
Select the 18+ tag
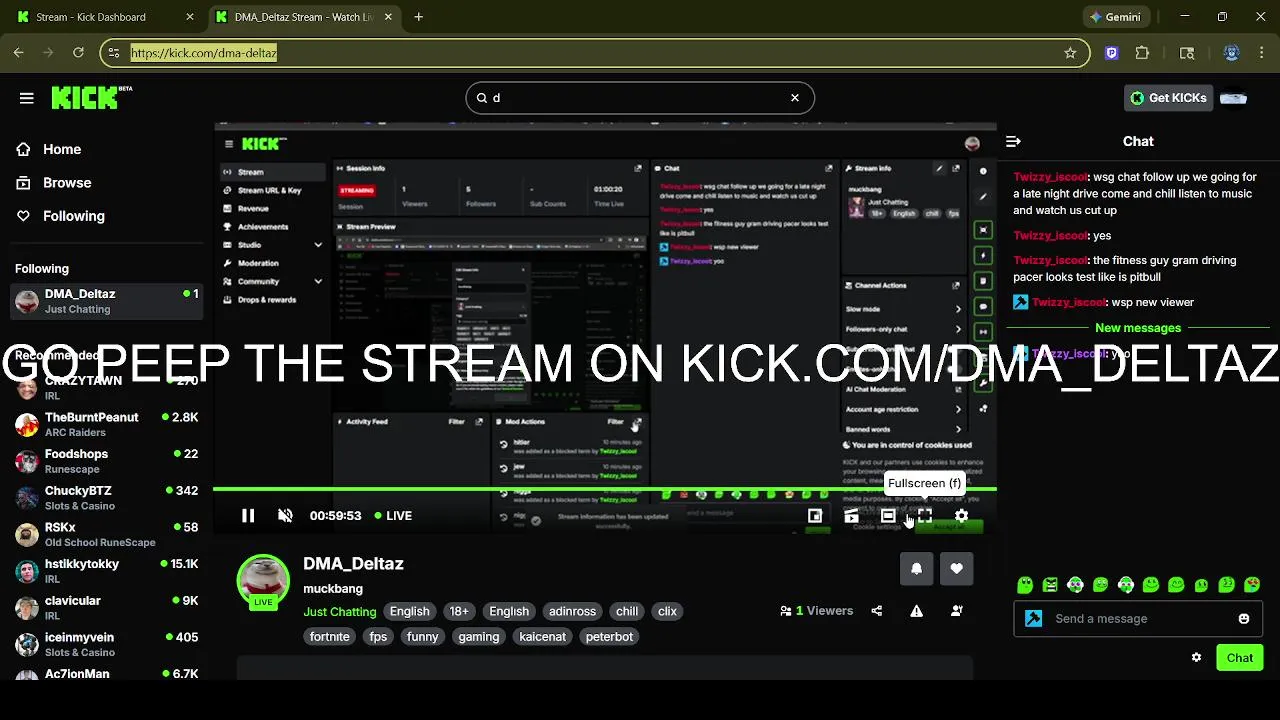click(x=459, y=611)
